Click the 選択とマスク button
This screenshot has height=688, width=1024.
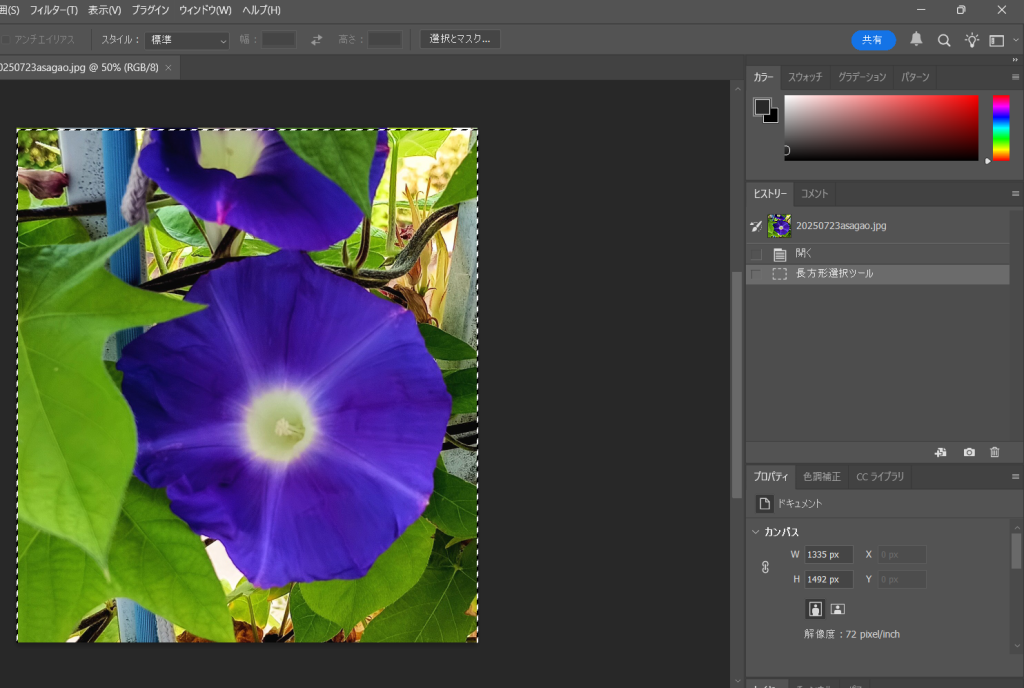pyautogui.click(x=460, y=39)
